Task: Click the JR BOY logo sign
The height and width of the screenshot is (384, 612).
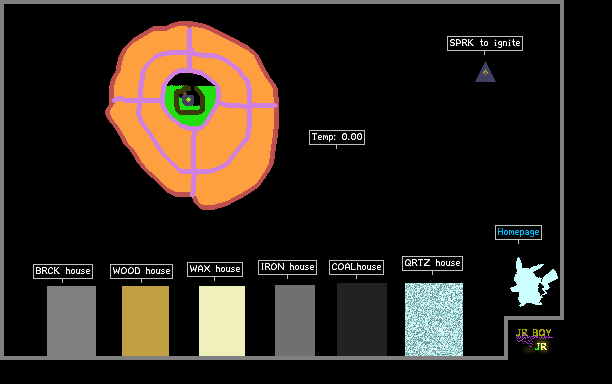Action: [x=534, y=340]
